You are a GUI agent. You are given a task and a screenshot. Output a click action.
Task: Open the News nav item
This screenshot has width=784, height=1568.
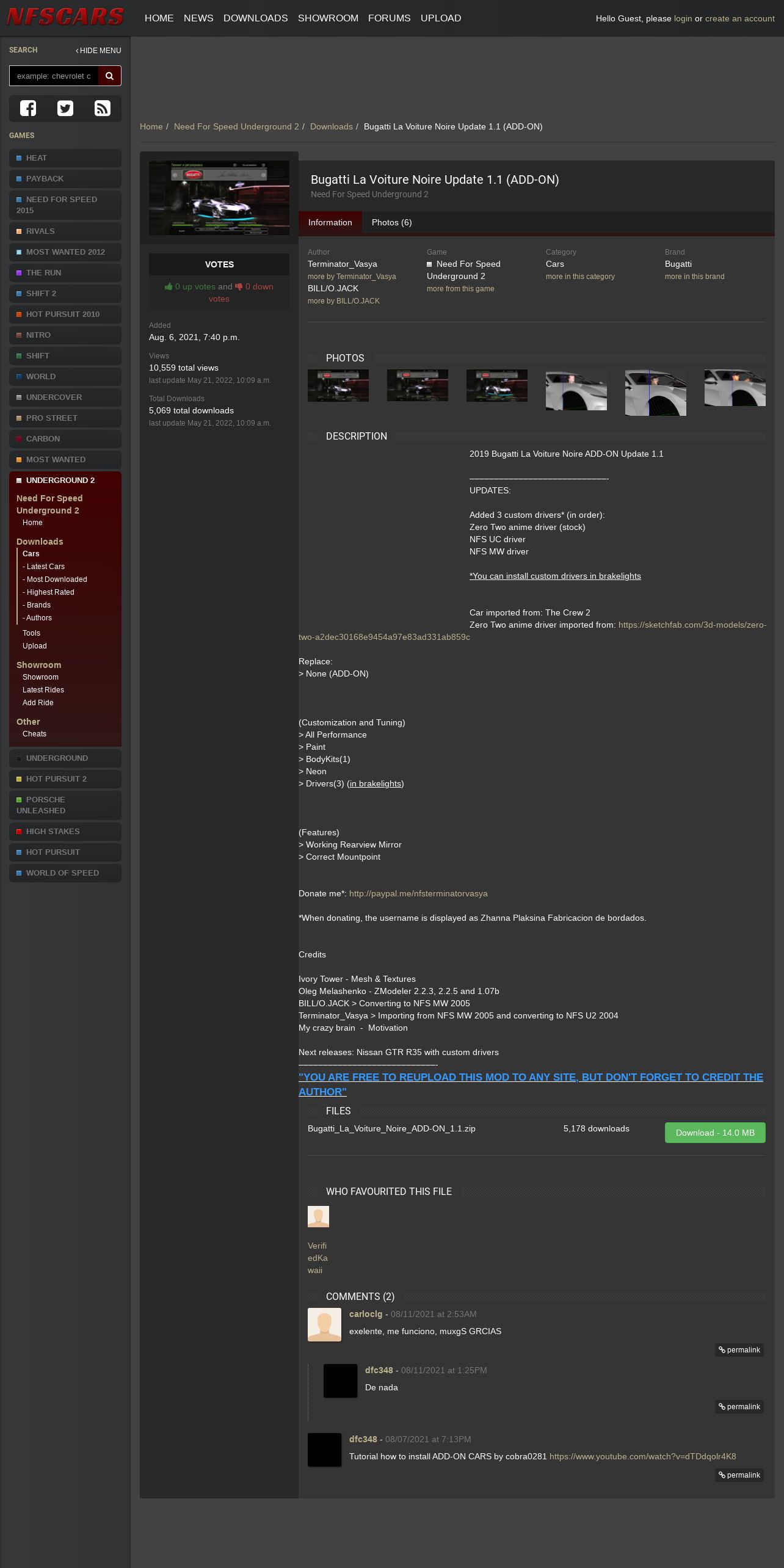coord(198,18)
